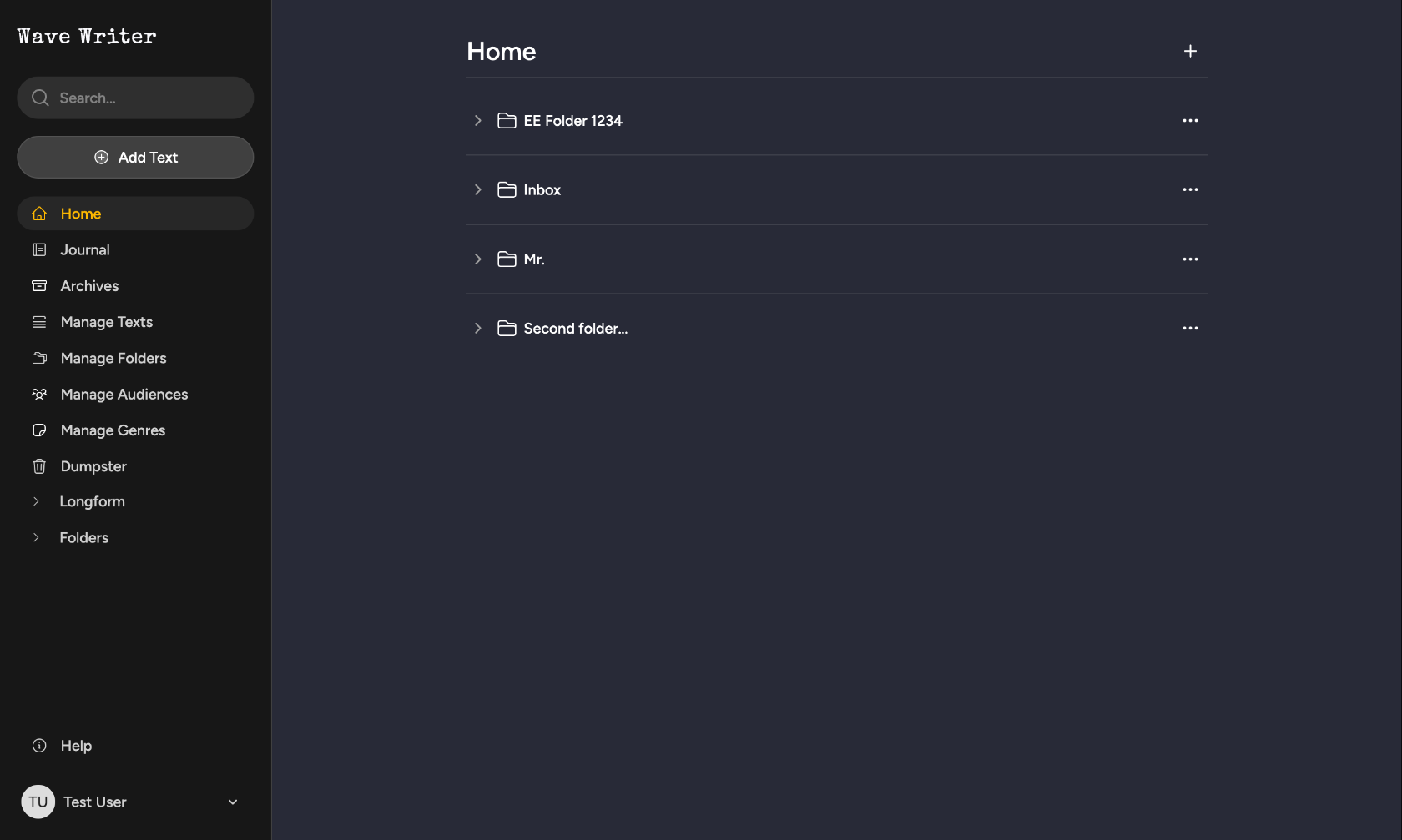
Task: Open the Test User account dropdown
Action: pos(233,802)
